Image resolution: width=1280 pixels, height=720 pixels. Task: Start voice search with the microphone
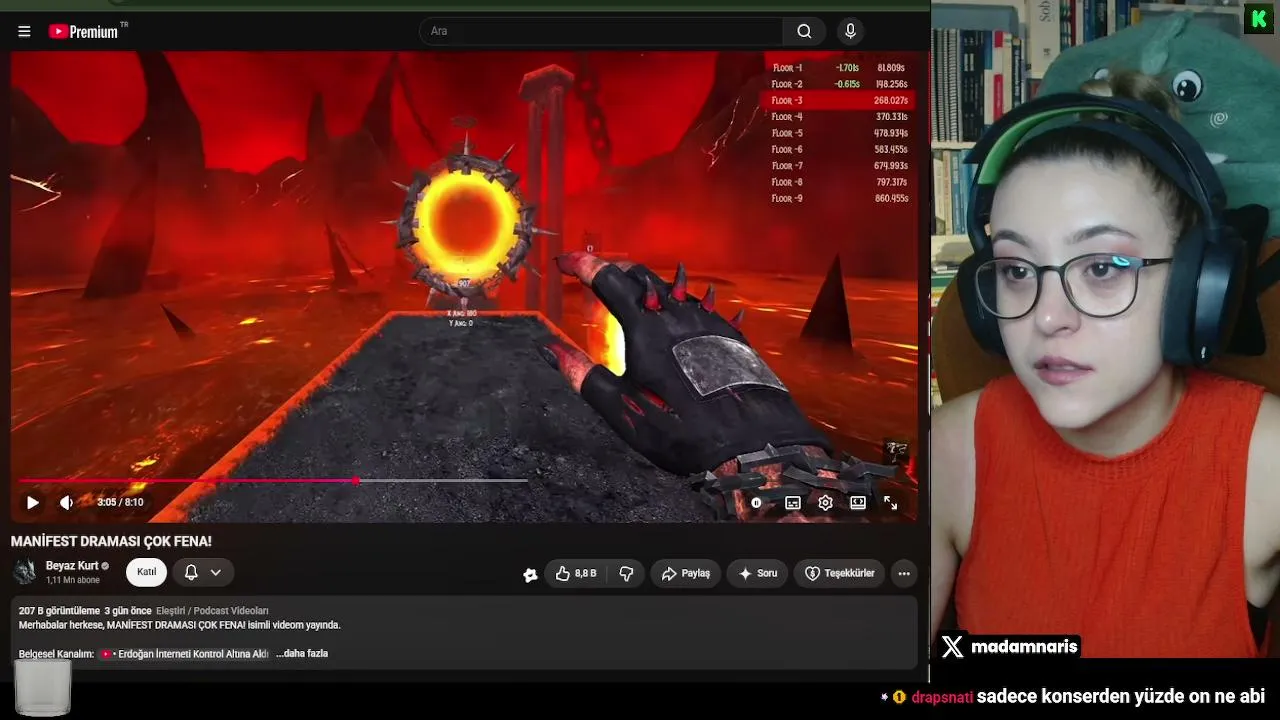tap(850, 31)
